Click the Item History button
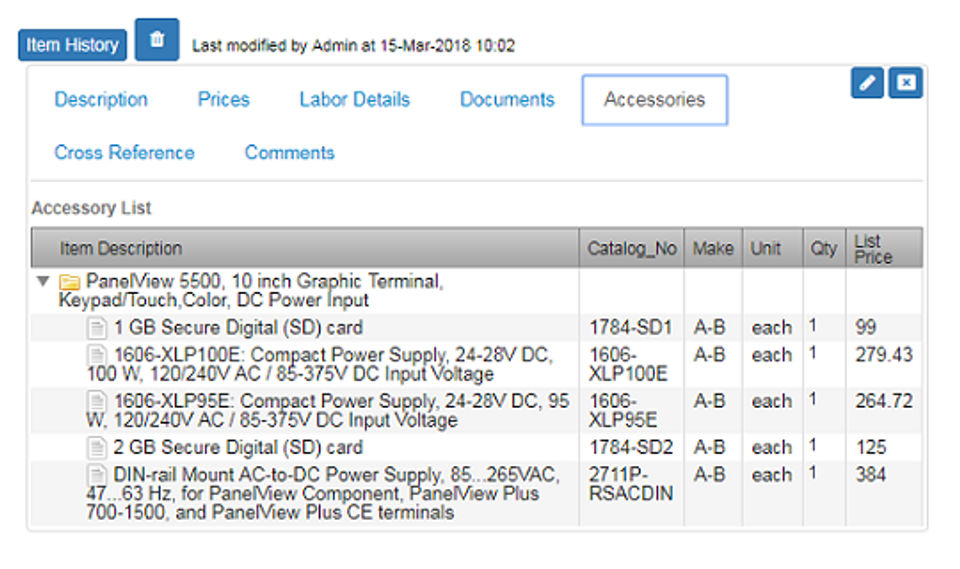Screen dimensions: 960x569 72,45
